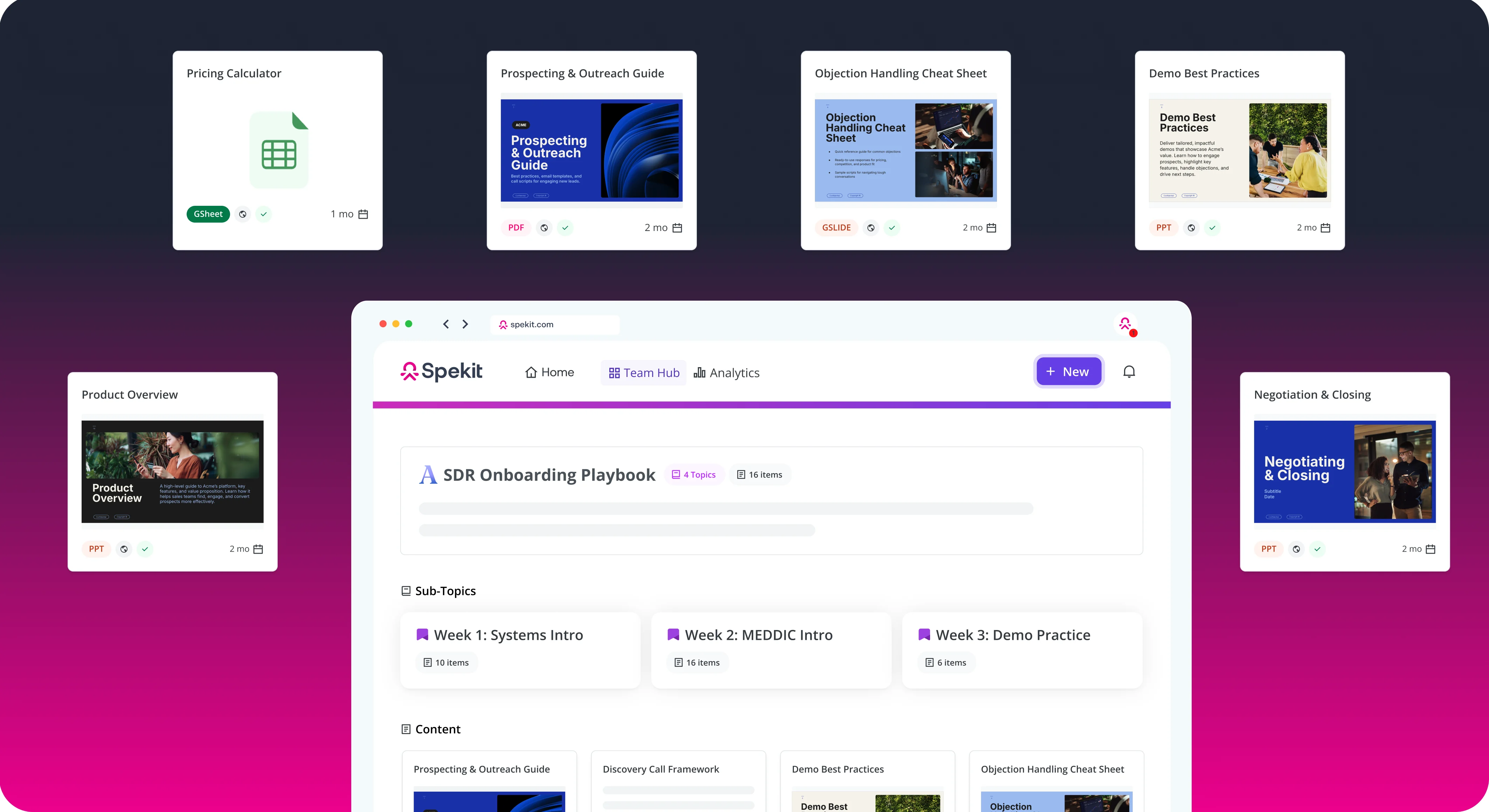
Task: Click the 16 items badge of the playbook
Action: click(760, 475)
